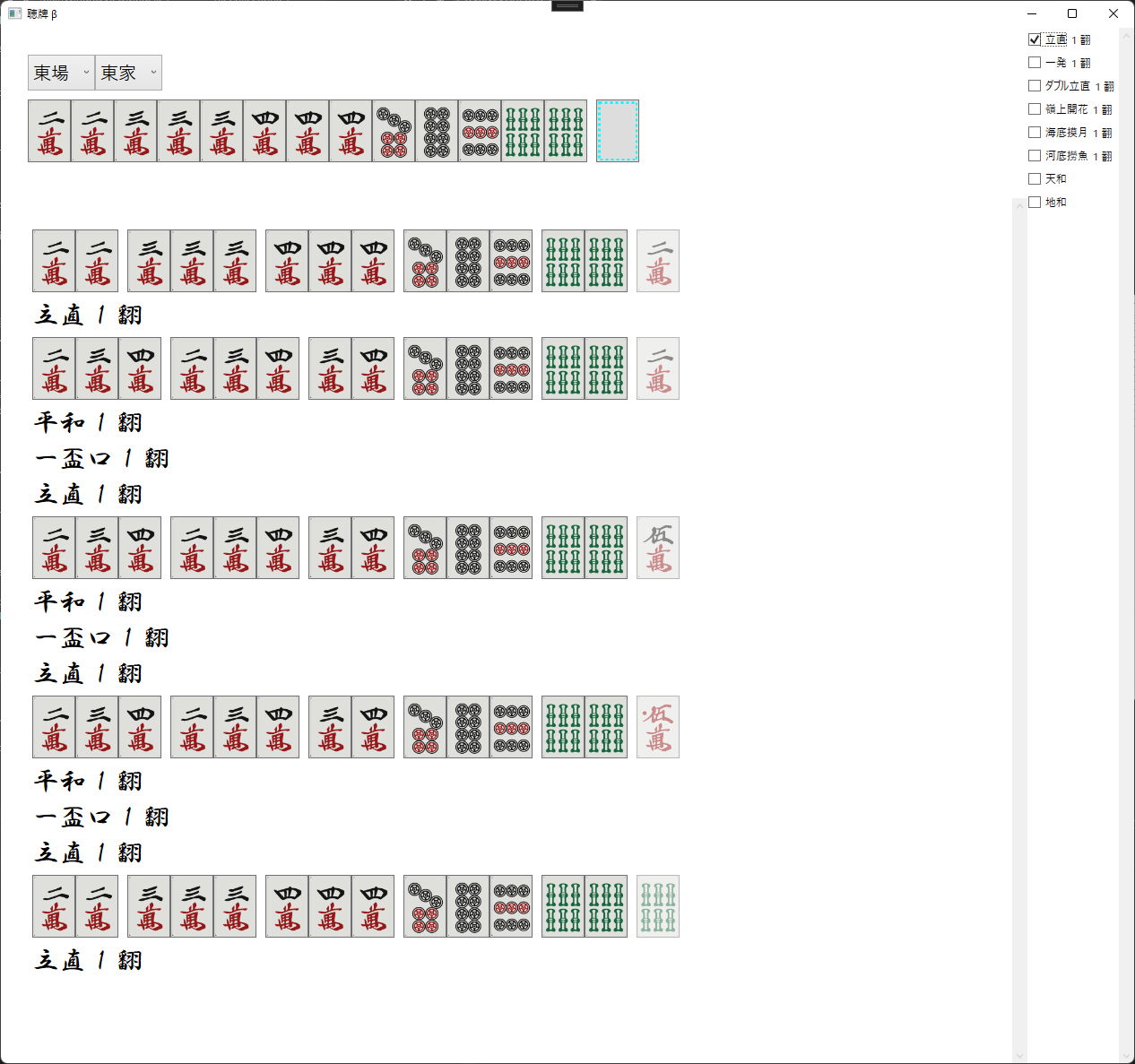This screenshot has width=1135, height=1064.
Task: Click the first circles (pin) tile in hand
Action: (x=394, y=131)
